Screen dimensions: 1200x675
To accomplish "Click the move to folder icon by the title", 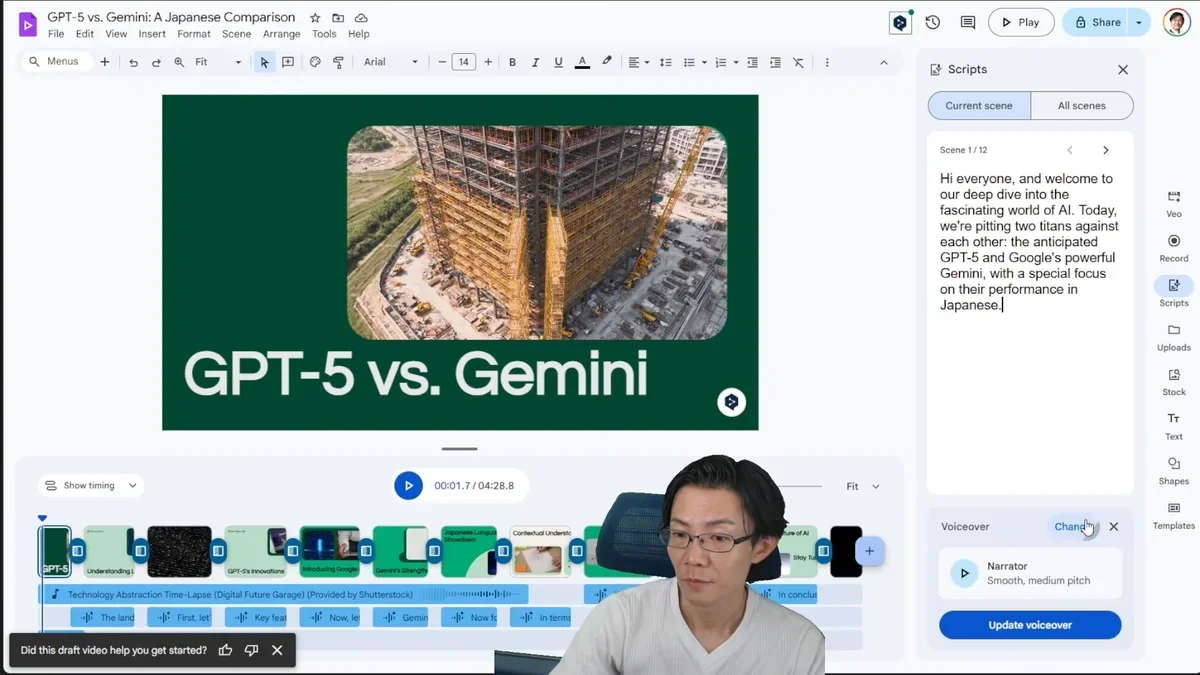I will coord(338,18).
